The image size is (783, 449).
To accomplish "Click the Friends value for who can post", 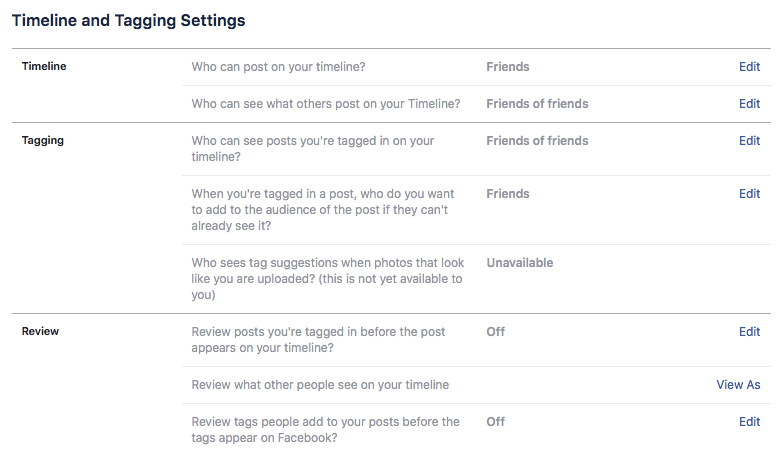I will point(507,67).
